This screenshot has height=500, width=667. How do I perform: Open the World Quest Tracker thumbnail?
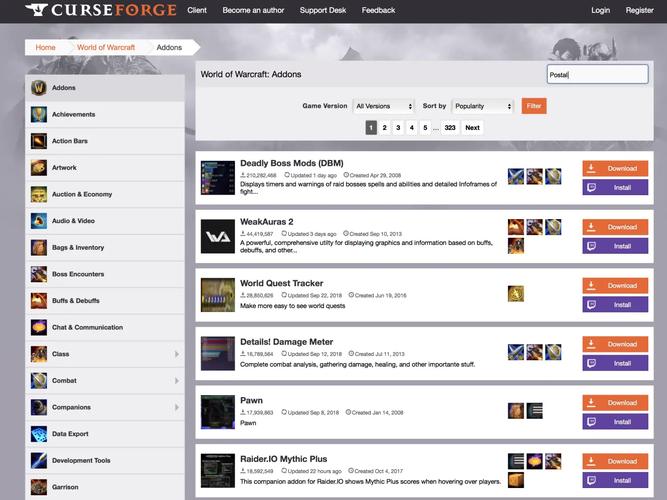218,295
